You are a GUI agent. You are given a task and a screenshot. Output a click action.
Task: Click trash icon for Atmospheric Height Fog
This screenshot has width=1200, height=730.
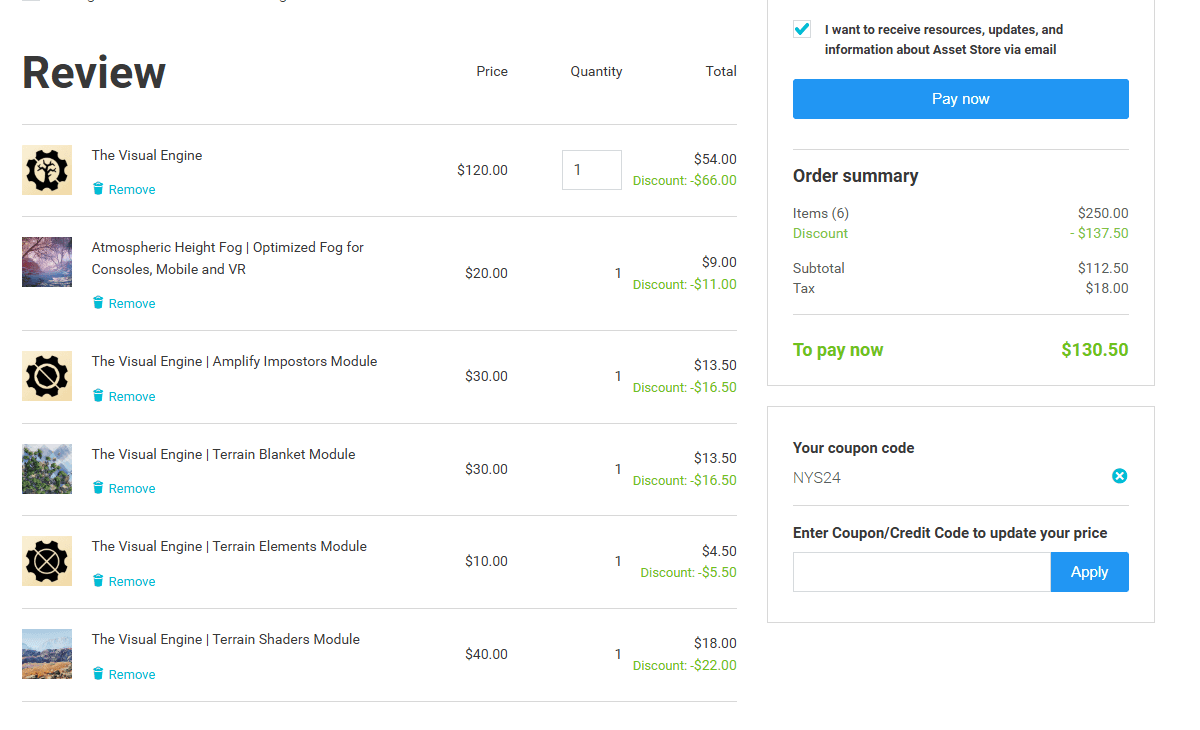98,303
